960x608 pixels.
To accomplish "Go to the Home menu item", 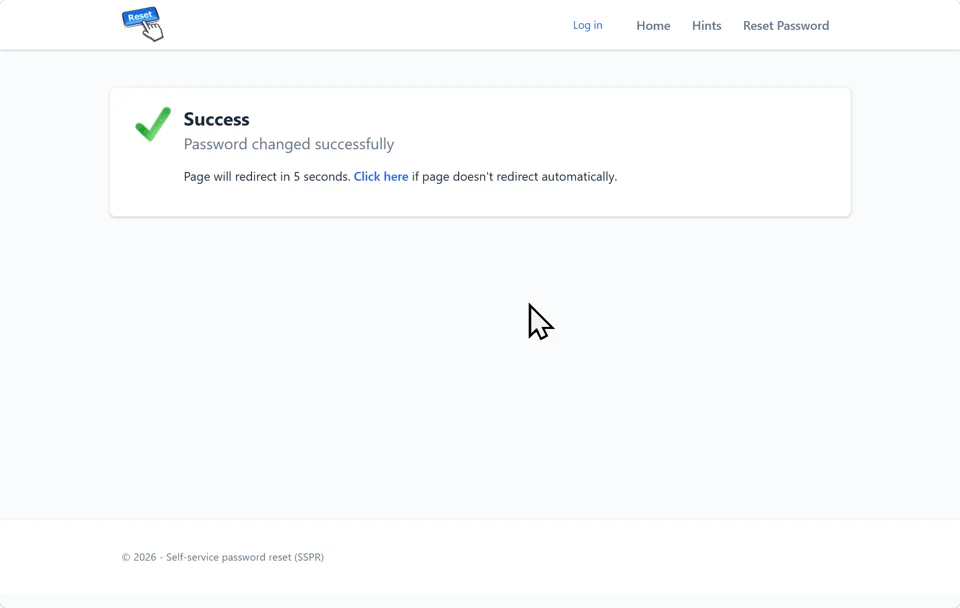I will 653,26.
